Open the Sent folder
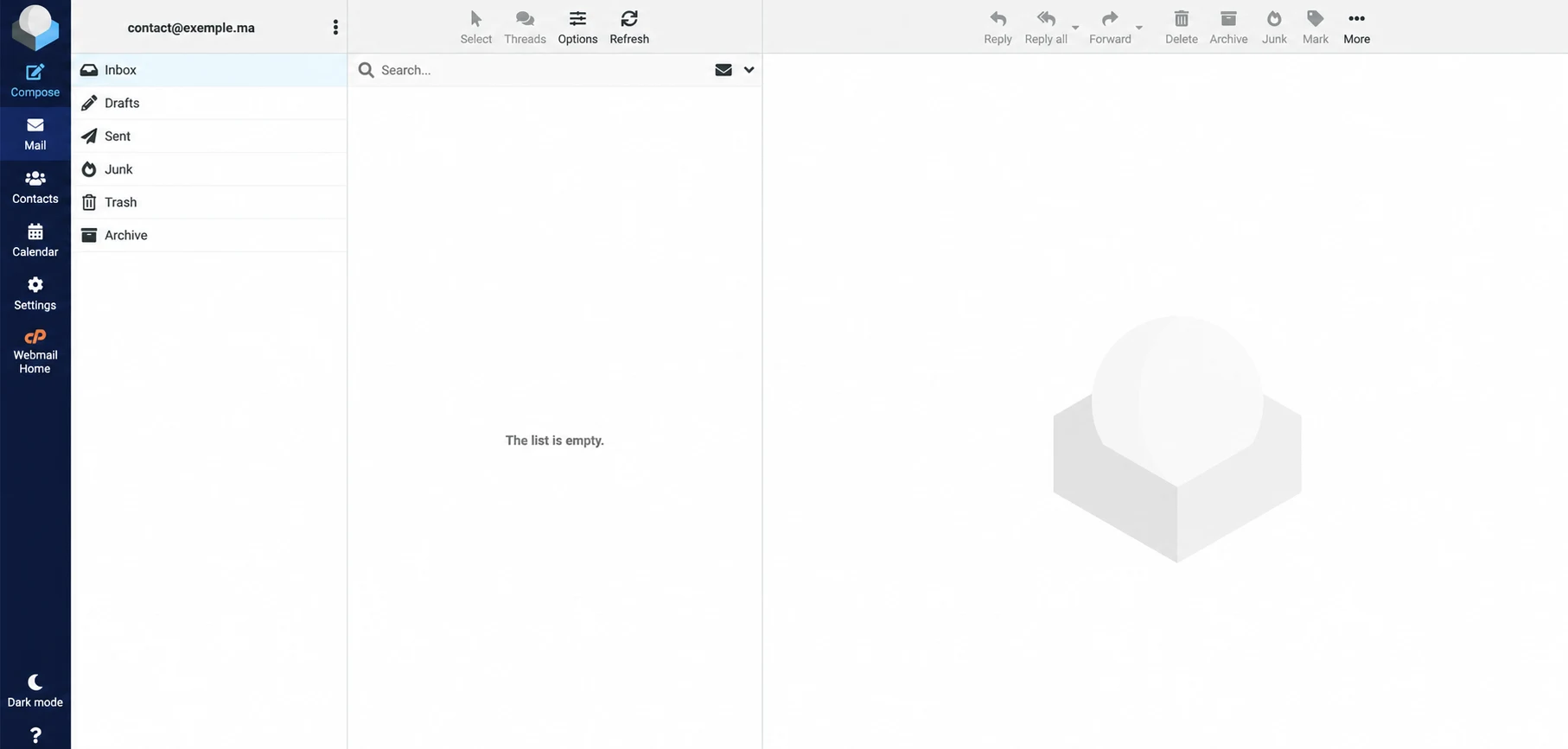 [209, 136]
